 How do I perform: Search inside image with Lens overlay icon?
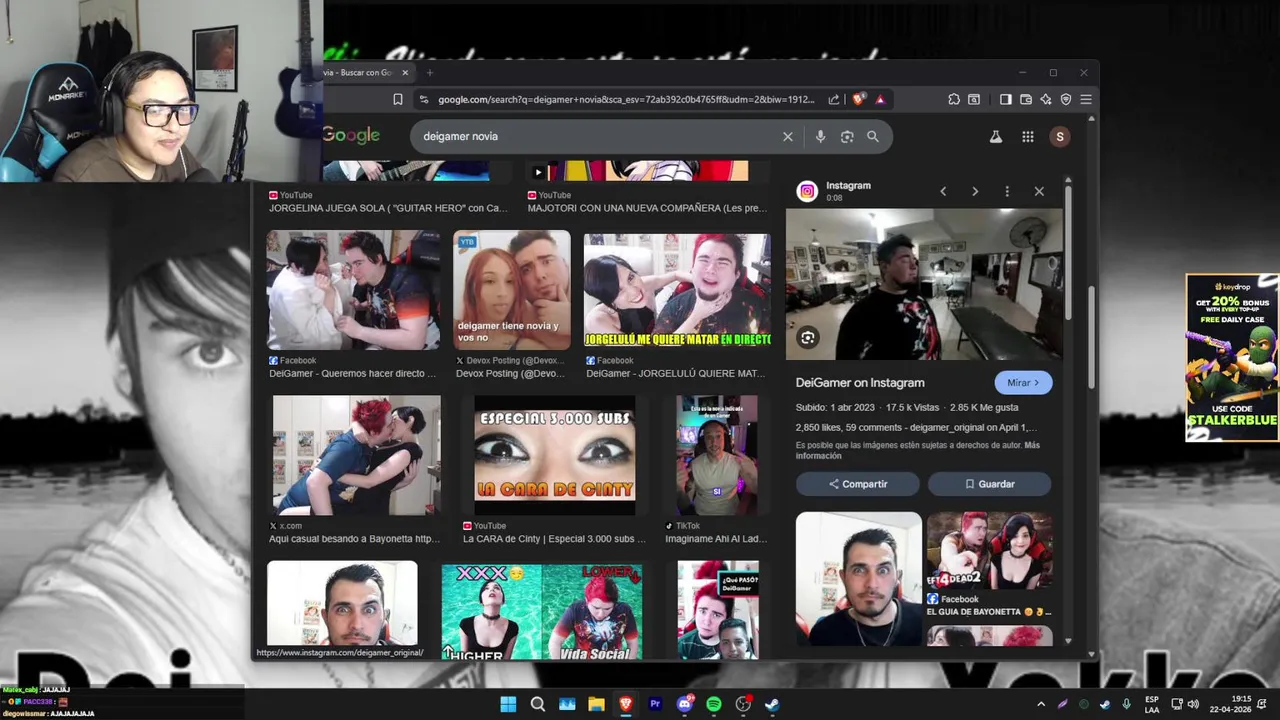tap(808, 338)
